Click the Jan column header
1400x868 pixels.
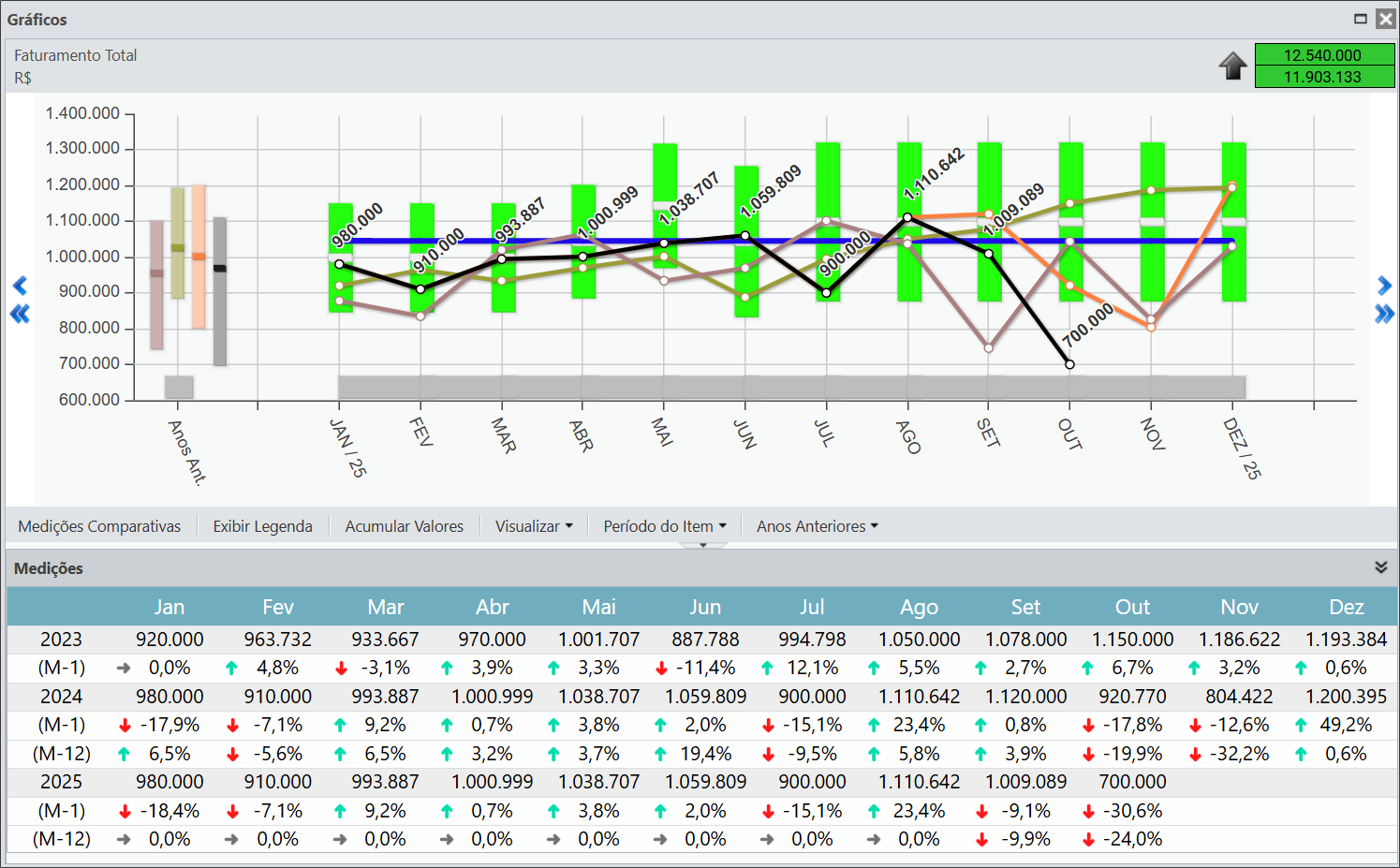click(x=169, y=607)
